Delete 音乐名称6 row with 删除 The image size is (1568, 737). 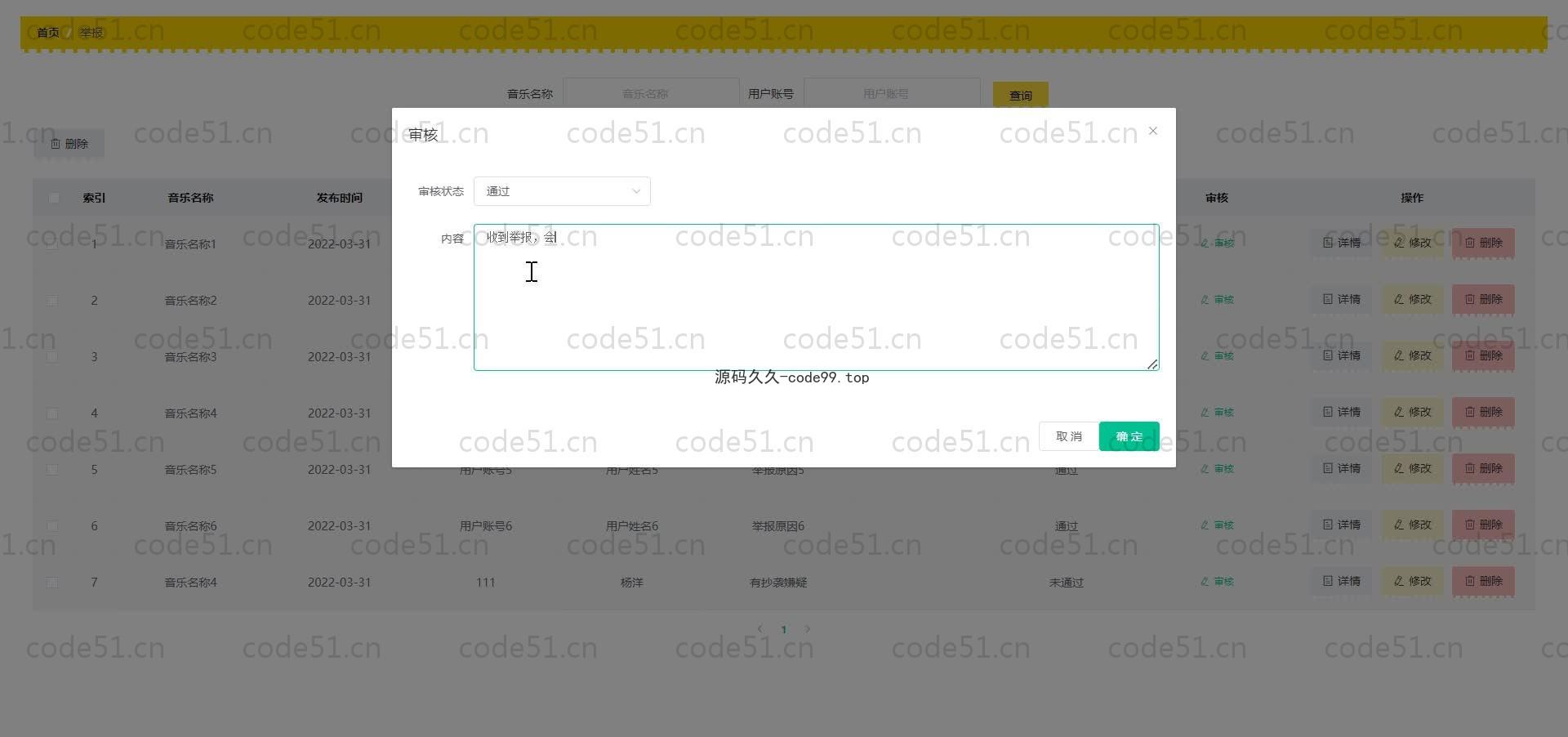coord(1483,525)
